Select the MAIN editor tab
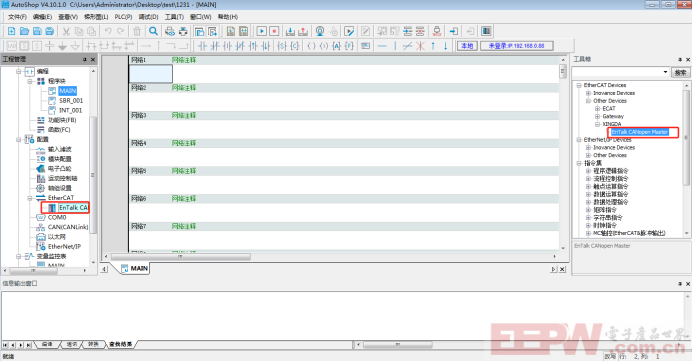This screenshot has height=361, width=692. (135, 268)
